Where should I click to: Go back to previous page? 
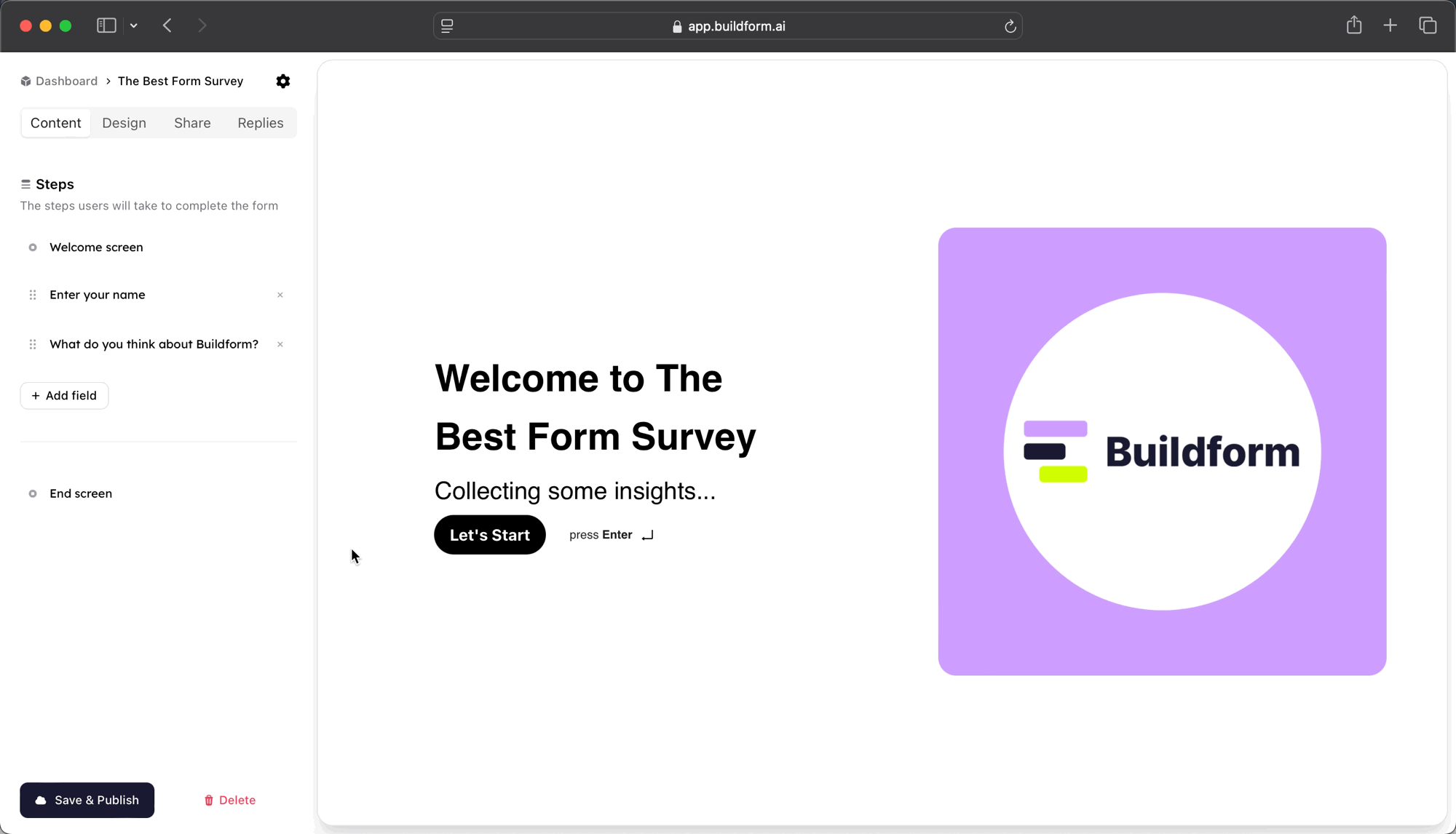coord(167,25)
